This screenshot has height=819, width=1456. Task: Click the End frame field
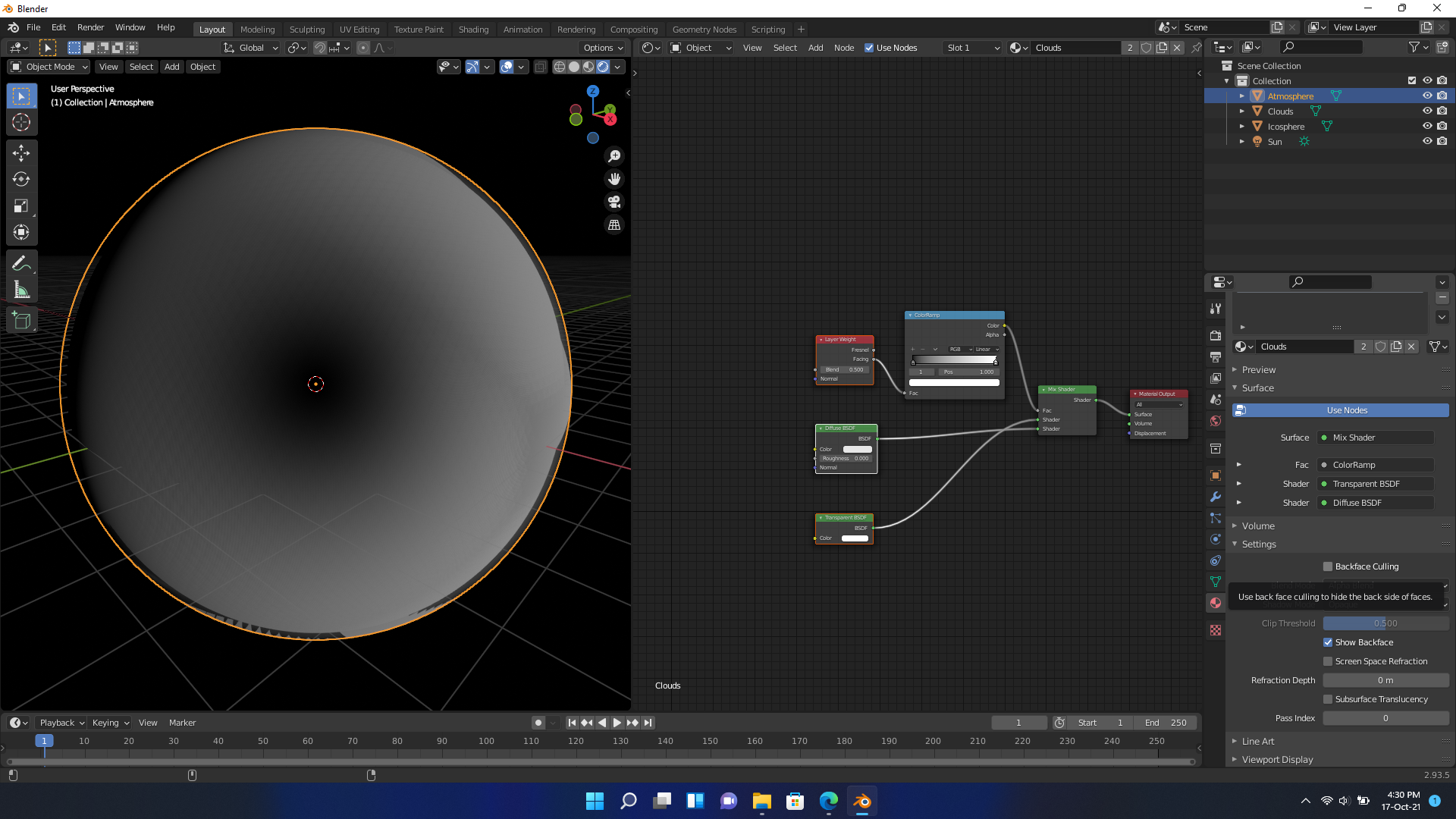point(1166,723)
